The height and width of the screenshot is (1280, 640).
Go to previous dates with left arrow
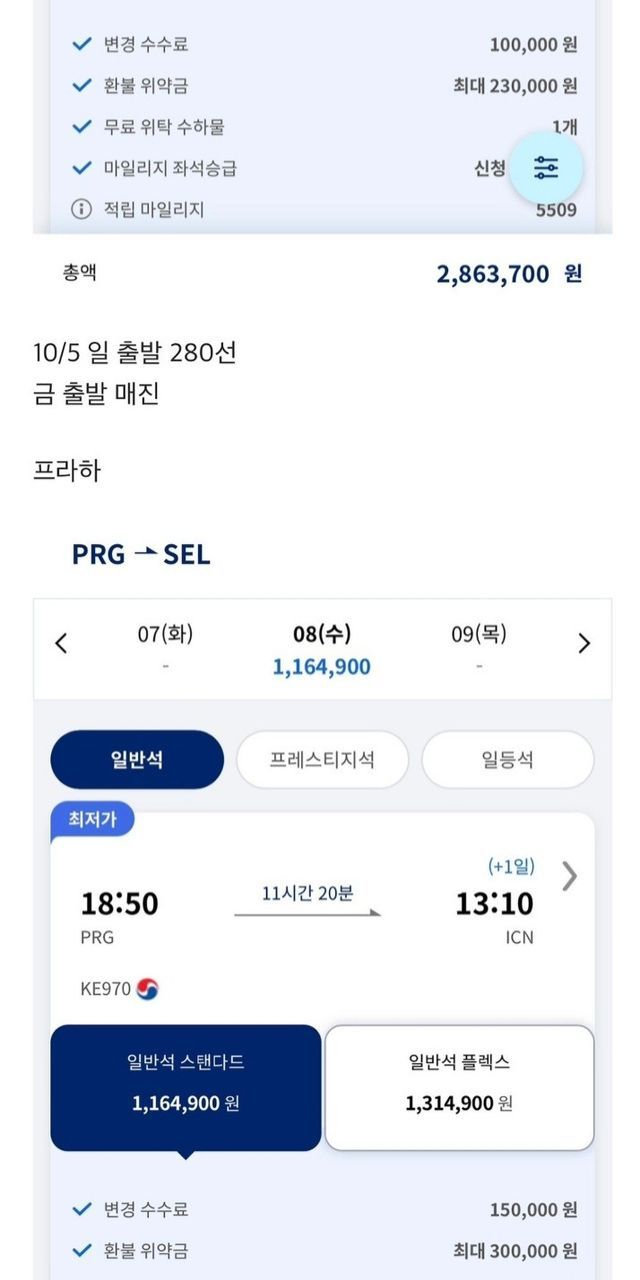(x=61, y=643)
